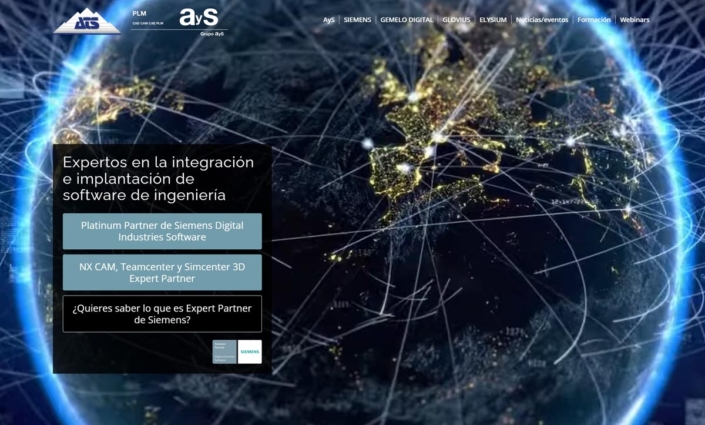Screen dimensions: 705x425
Task: Click NX CAM, Teamcenter y Simcenter button
Action: 162,273
